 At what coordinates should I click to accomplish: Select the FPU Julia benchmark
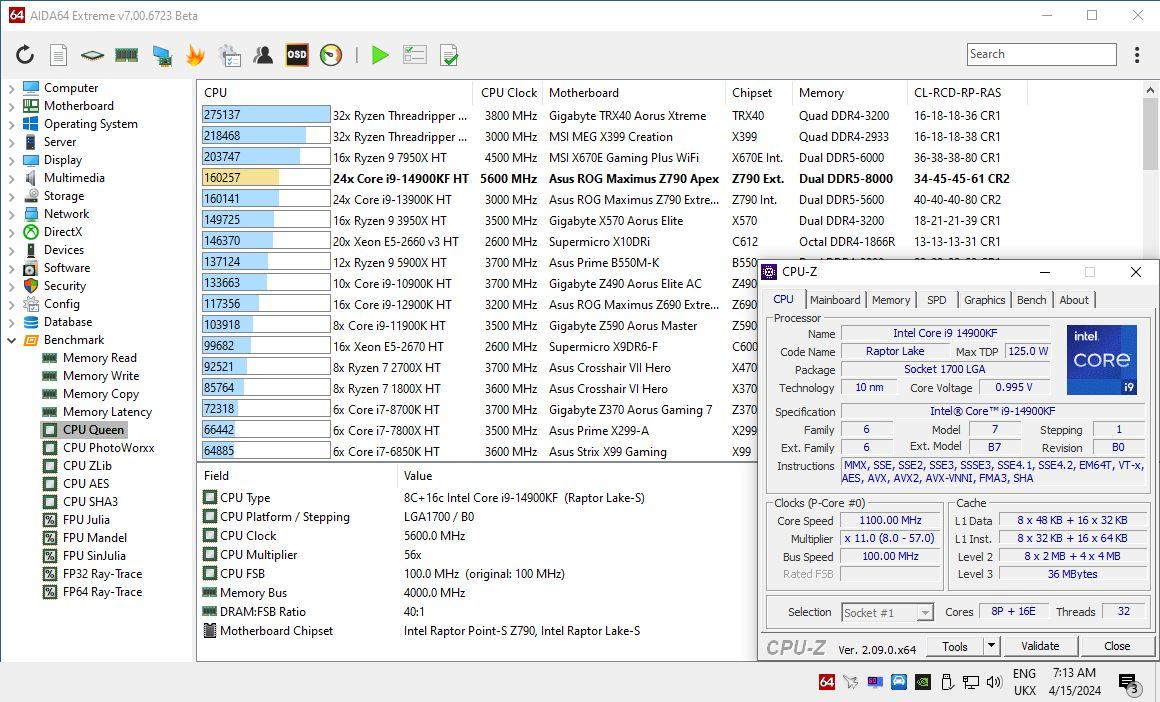click(x=86, y=519)
